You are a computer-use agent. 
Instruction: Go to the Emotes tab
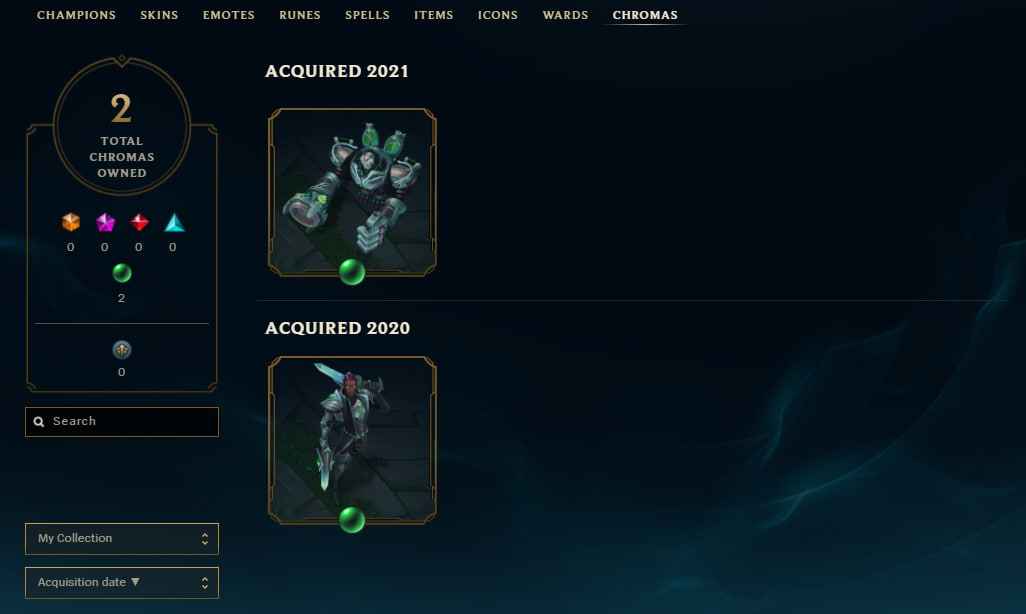click(228, 15)
